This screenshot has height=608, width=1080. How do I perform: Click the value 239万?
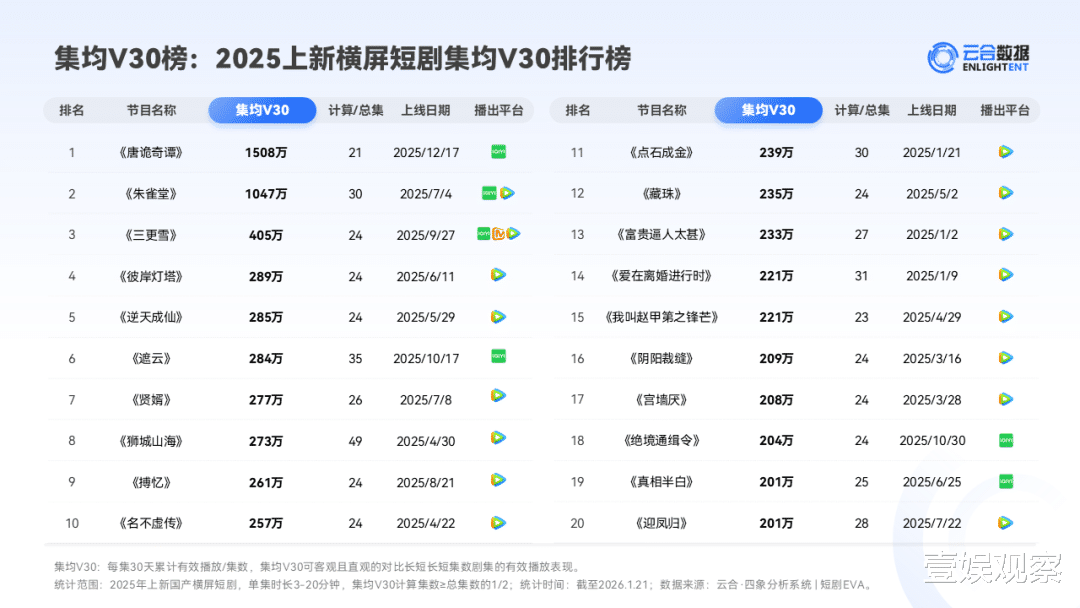click(x=776, y=152)
